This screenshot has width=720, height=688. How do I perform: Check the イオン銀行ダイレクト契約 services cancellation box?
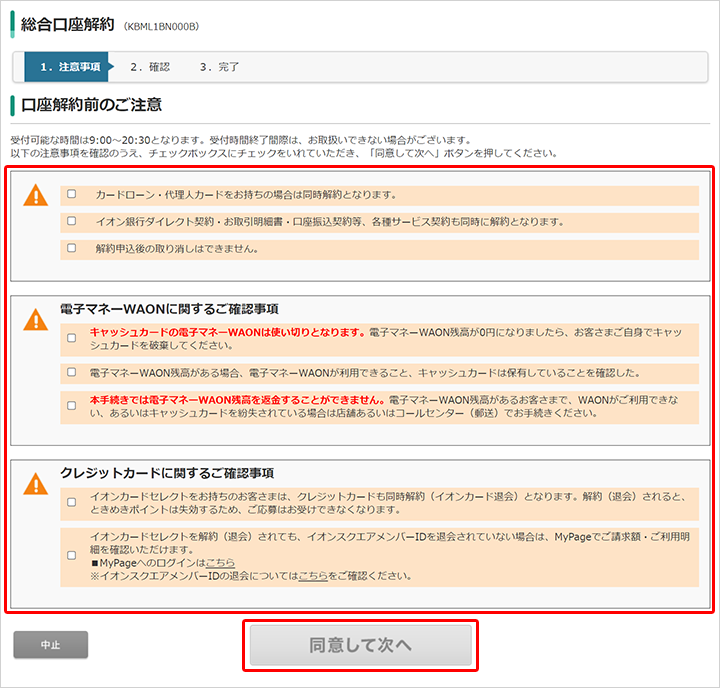coord(72,221)
